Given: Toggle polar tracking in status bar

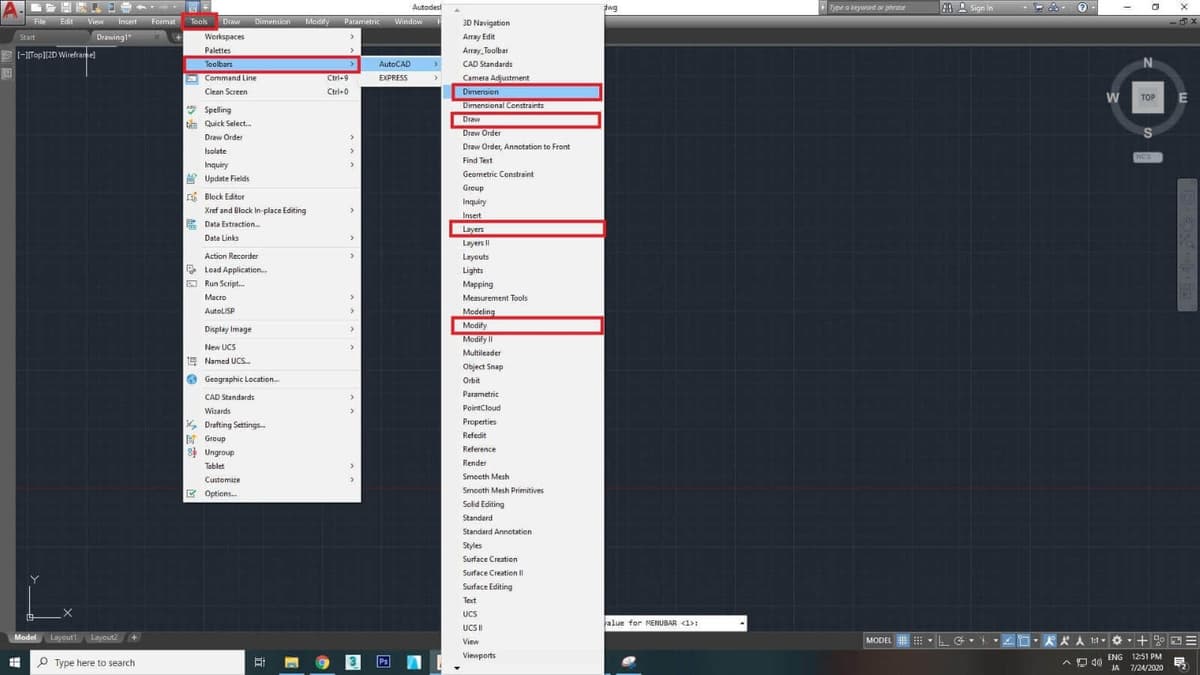Looking at the screenshot, I should (x=958, y=640).
